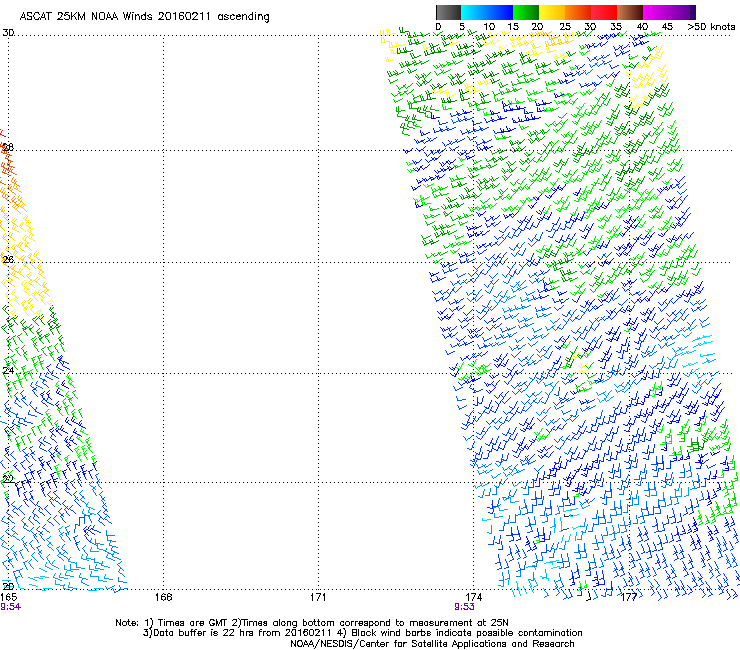Click the longitude label 177
Viewport: 740px width, 650px height.
629,597
